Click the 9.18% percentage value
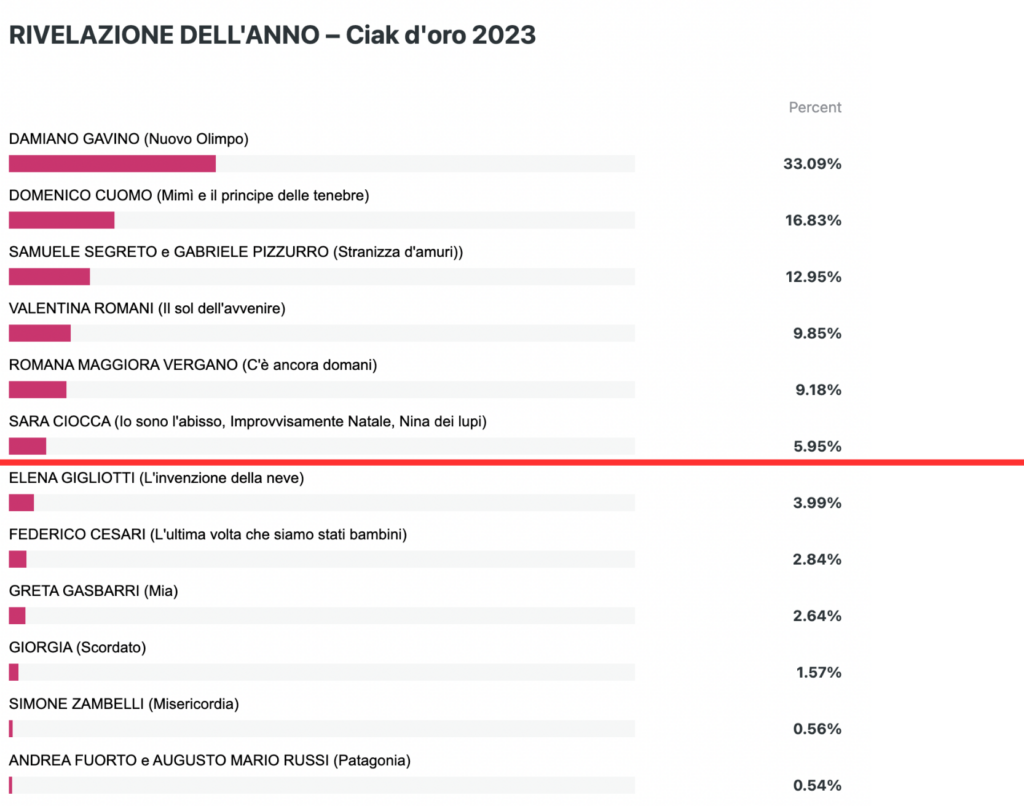Image resolution: width=1024 pixels, height=806 pixels. click(818, 390)
